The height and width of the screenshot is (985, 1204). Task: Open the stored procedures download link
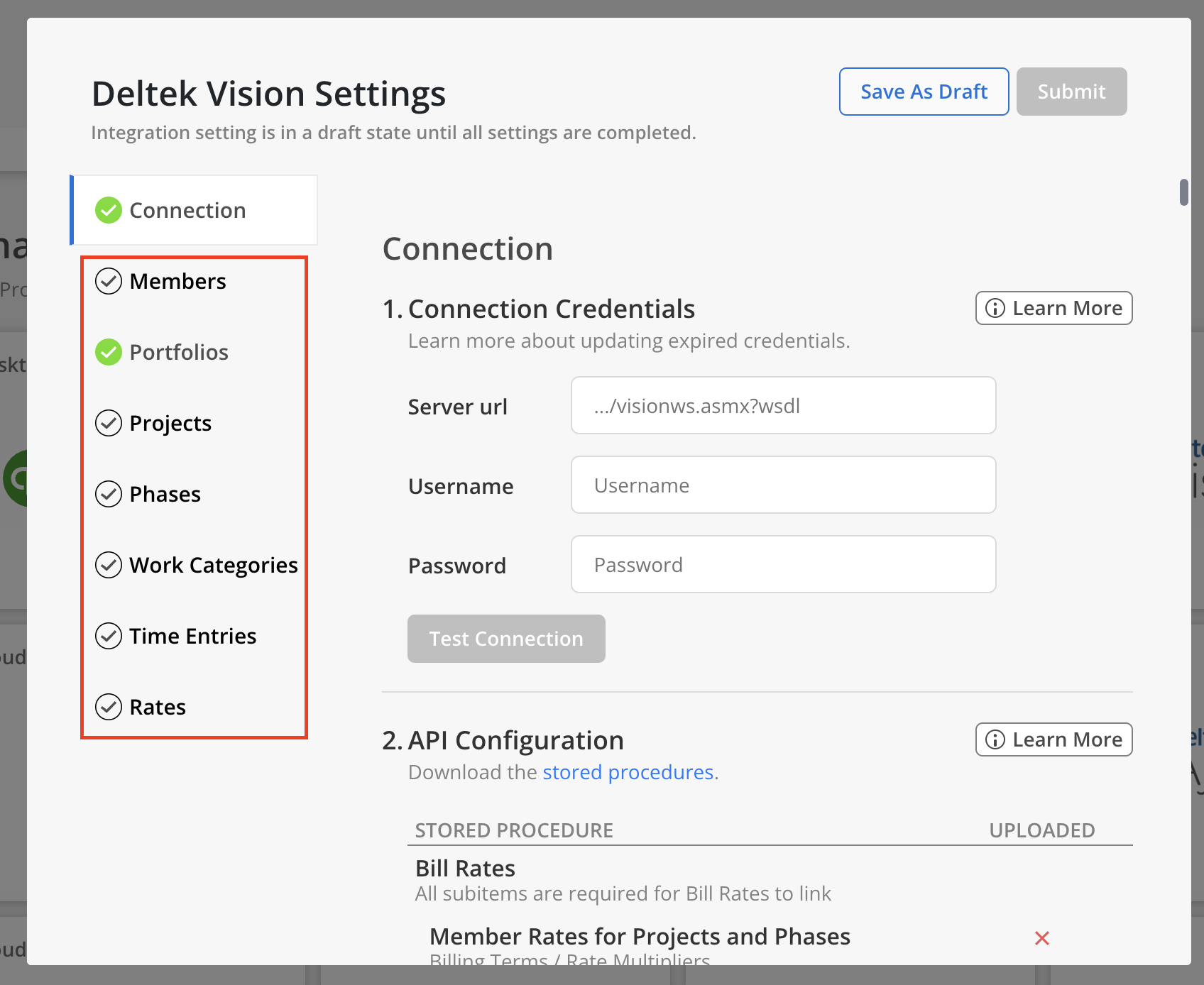pos(628,772)
